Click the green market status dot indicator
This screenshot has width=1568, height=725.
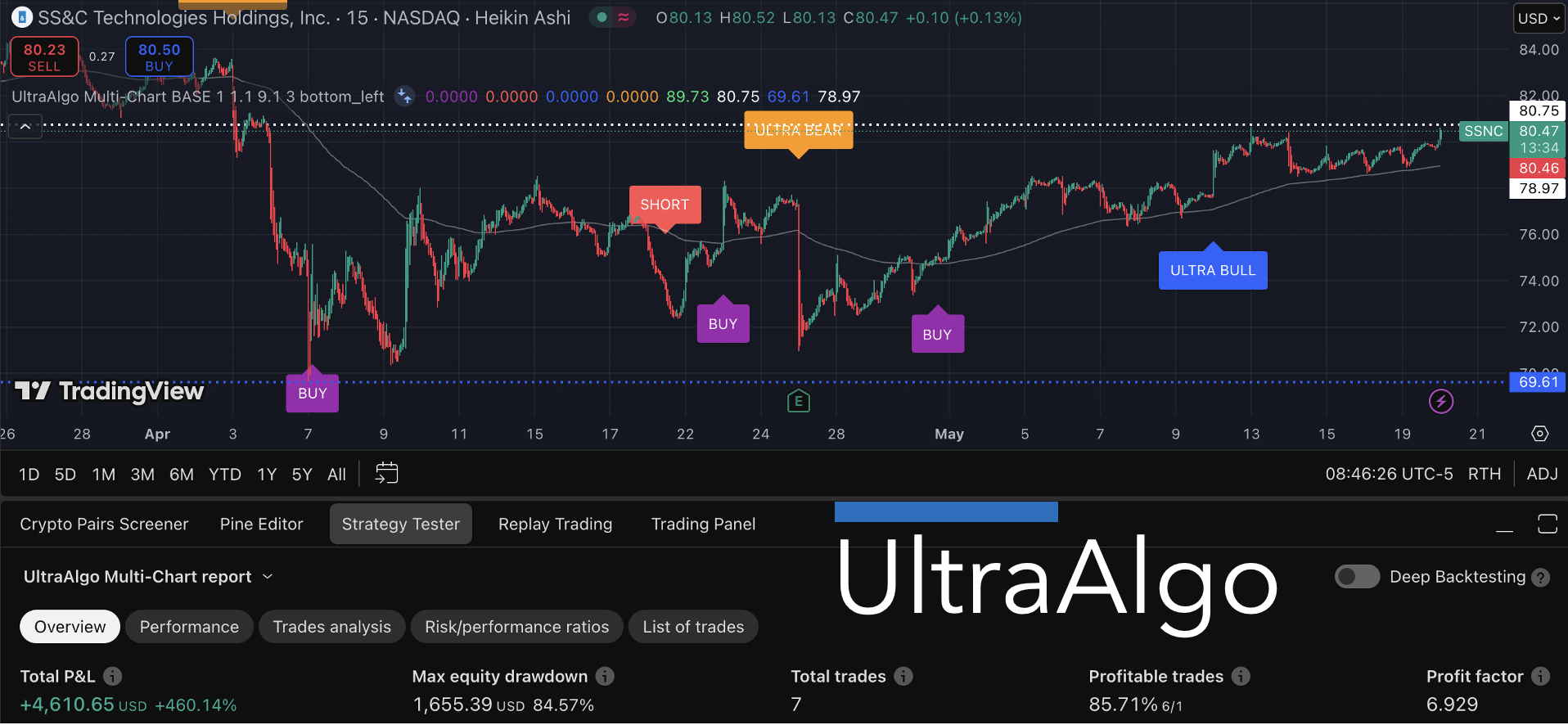click(x=602, y=17)
